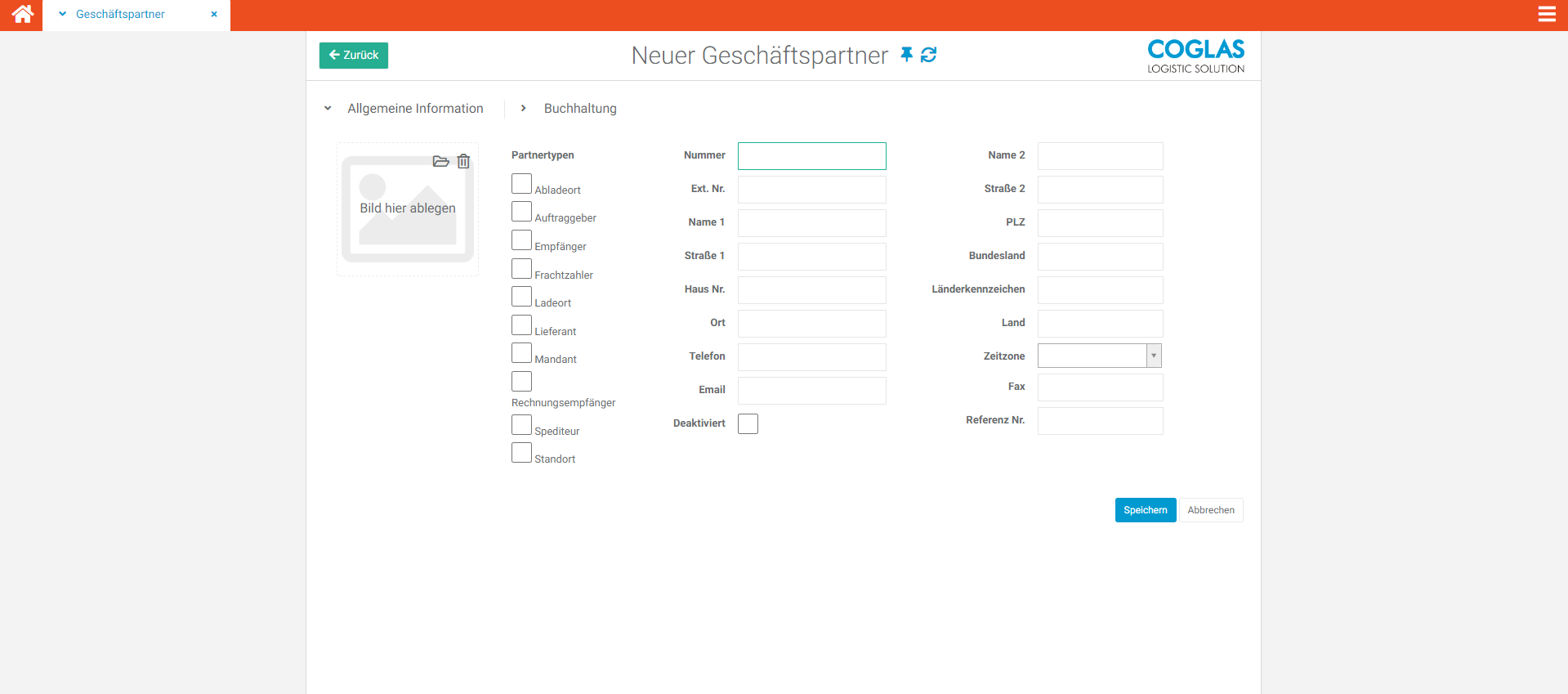Check the Spediteur partner type

[521, 425]
